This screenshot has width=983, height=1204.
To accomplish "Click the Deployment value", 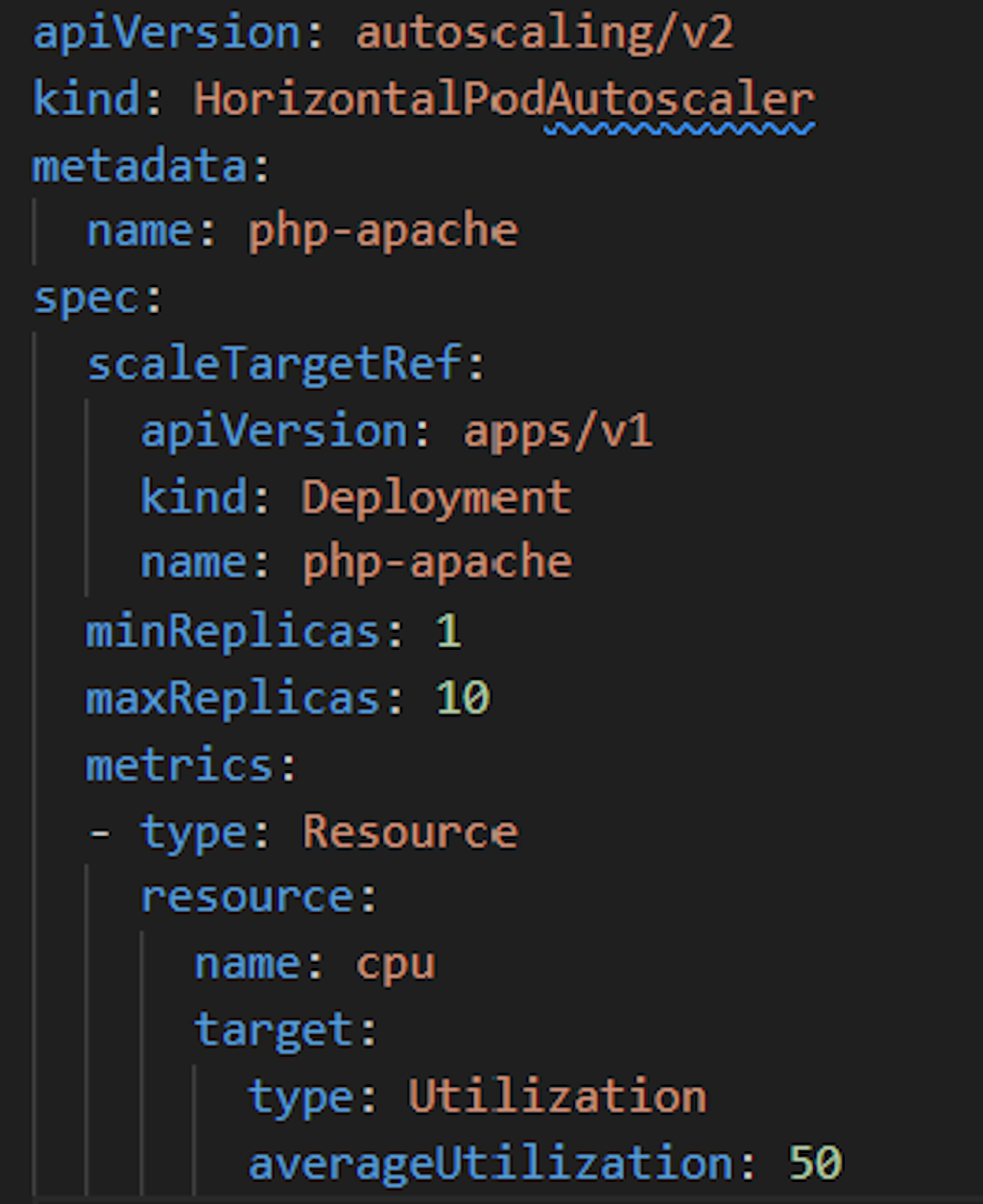I will [437, 497].
